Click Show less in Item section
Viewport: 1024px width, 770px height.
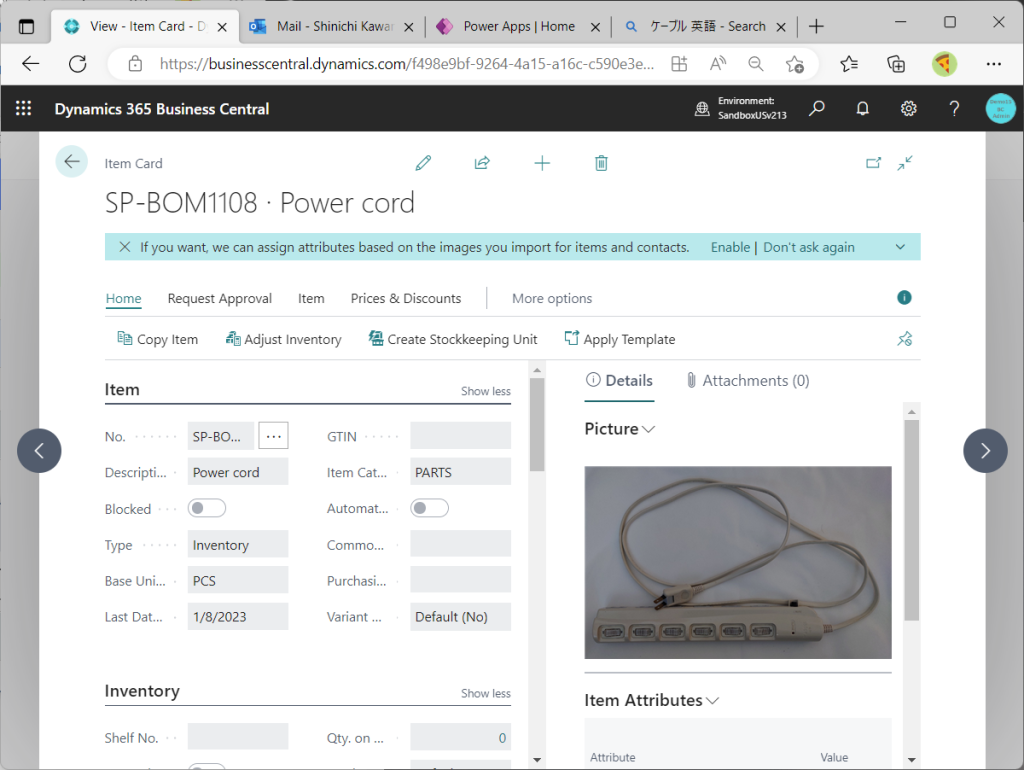[x=485, y=391]
